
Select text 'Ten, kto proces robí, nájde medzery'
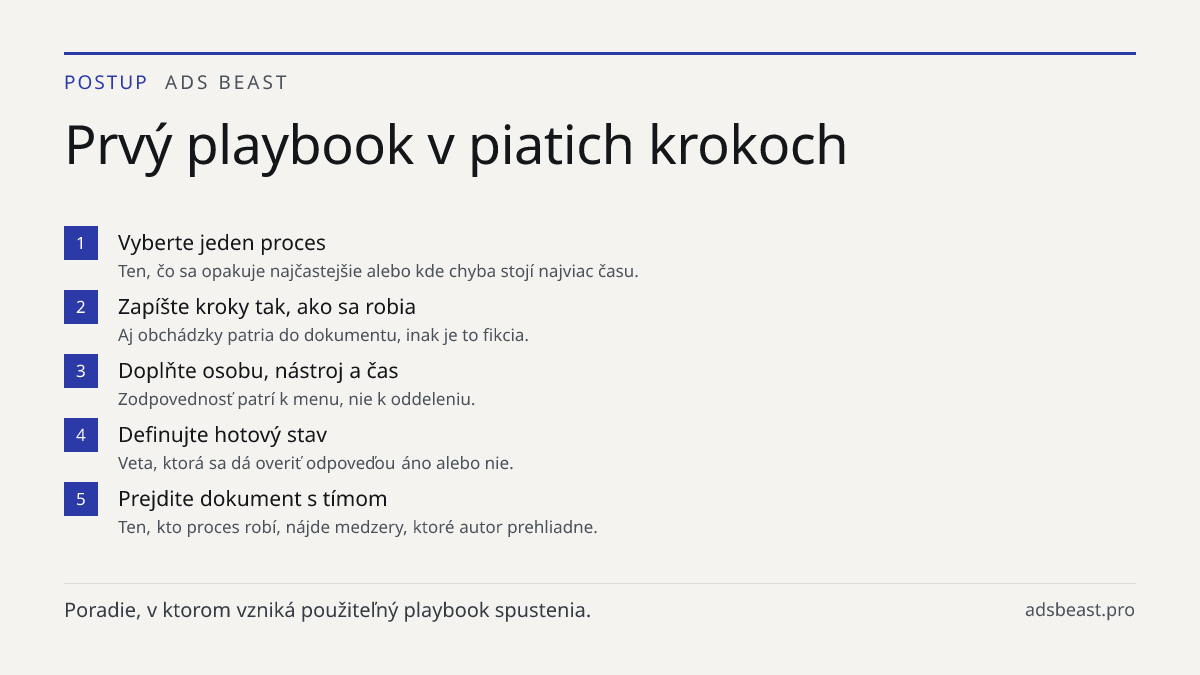[263, 527]
